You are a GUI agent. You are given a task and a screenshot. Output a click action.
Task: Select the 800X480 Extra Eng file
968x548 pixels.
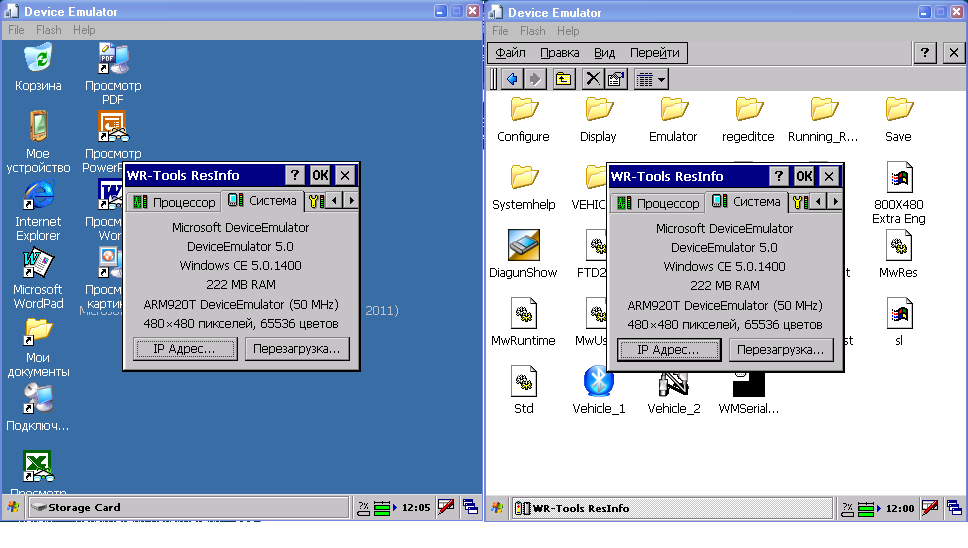coord(899,193)
